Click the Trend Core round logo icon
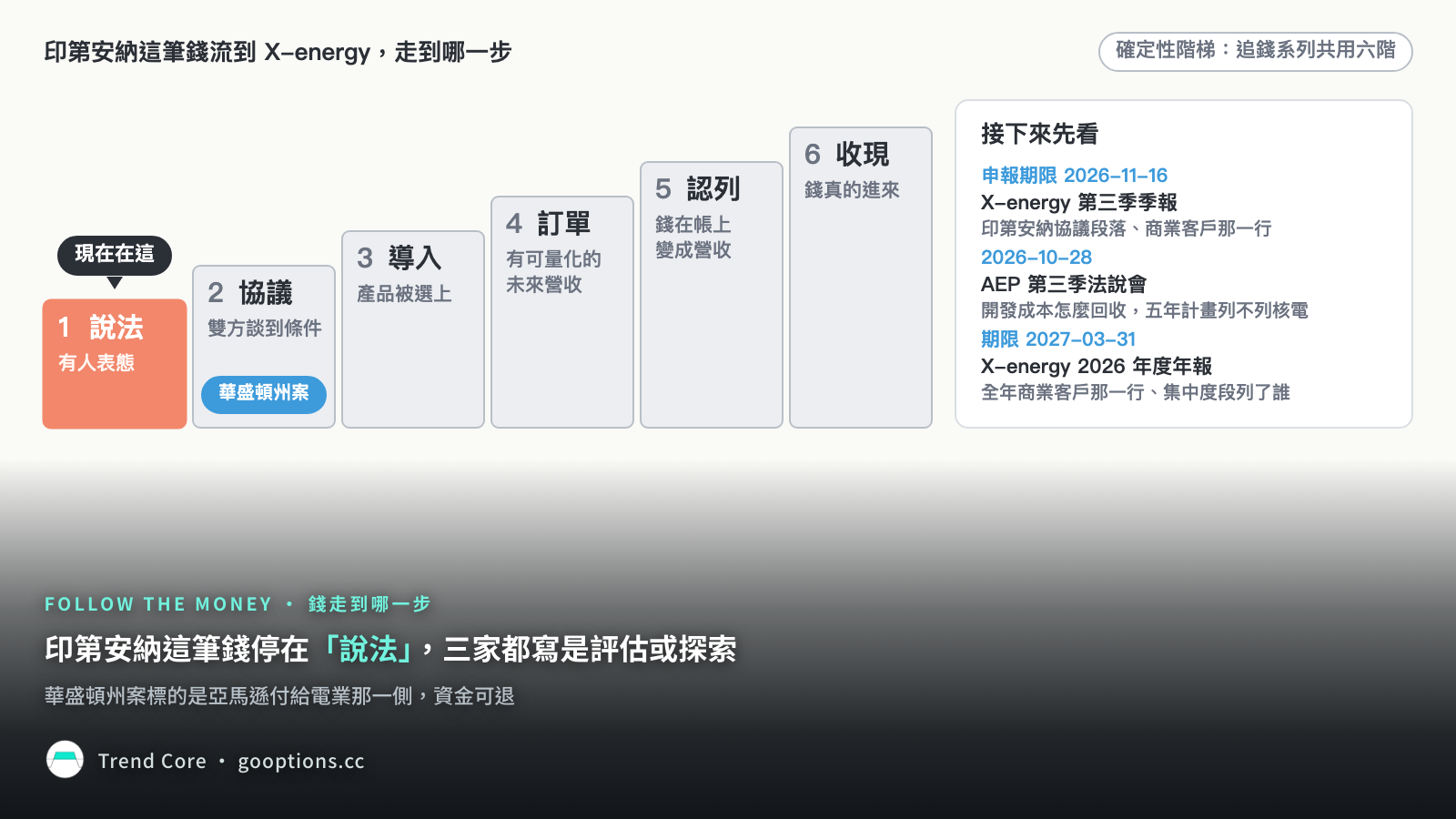Image resolution: width=1456 pixels, height=819 pixels. point(65,760)
